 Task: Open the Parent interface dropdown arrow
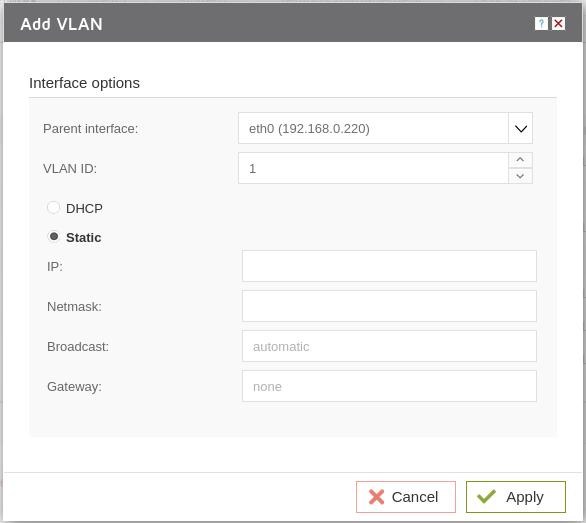pyautogui.click(x=520, y=128)
